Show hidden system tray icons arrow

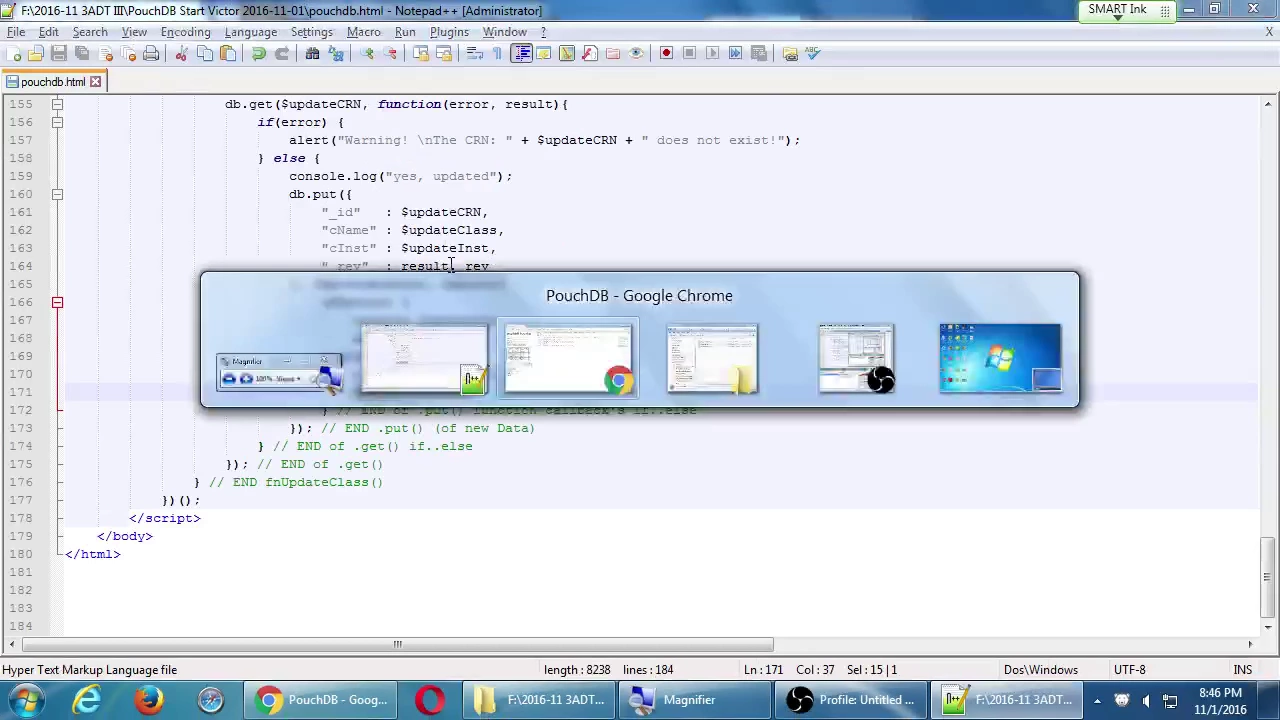click(x=1097, y=700)
